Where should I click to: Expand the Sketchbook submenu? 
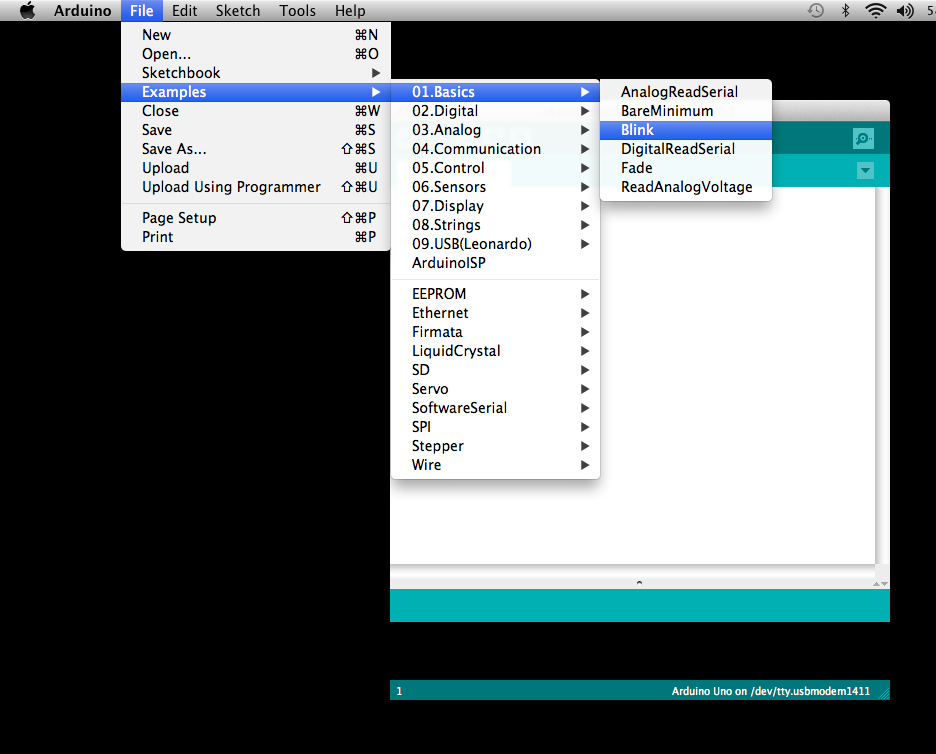pos(180,72)
